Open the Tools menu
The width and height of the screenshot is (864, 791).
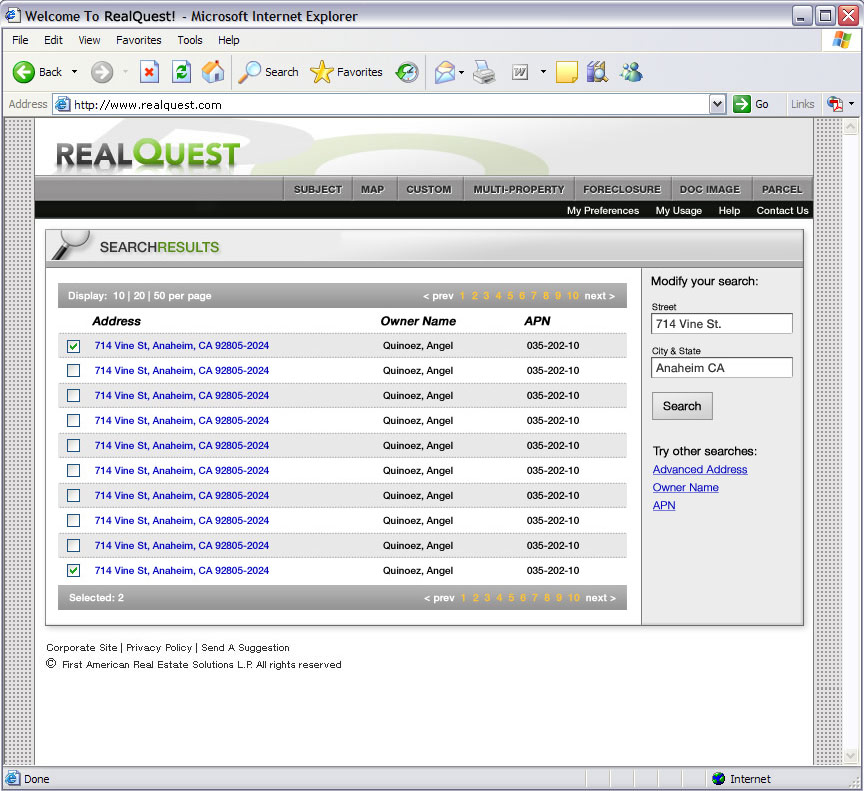[x=190, y=40]
